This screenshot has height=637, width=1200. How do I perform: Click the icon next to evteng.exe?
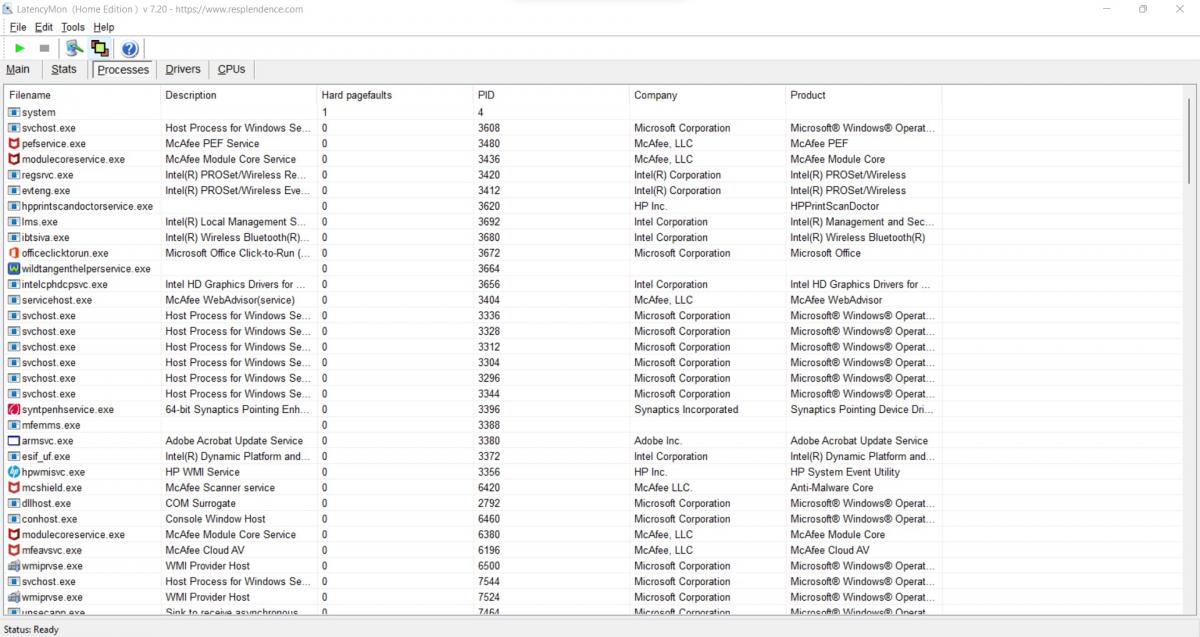point(14,190)
